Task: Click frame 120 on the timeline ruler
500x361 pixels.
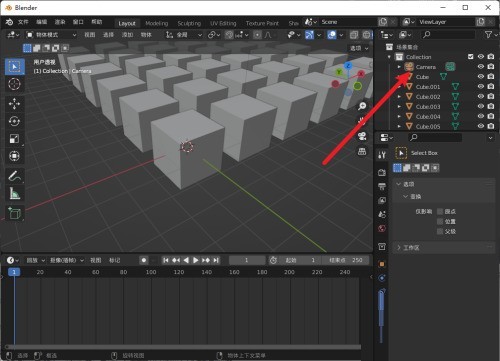Action: pyautogui.click(x=179, y=272)
